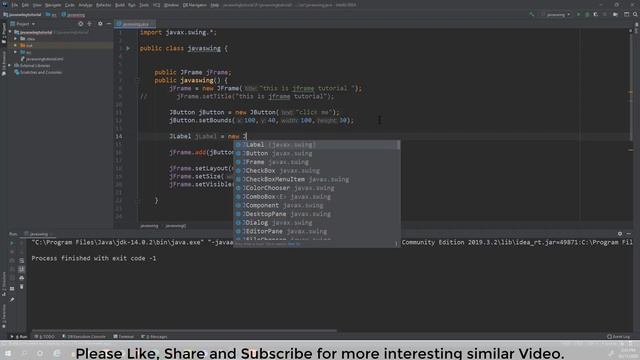Toggle scroll to end in Run console
This screenshot has height=360, width=640.
[x=22, y=269]
